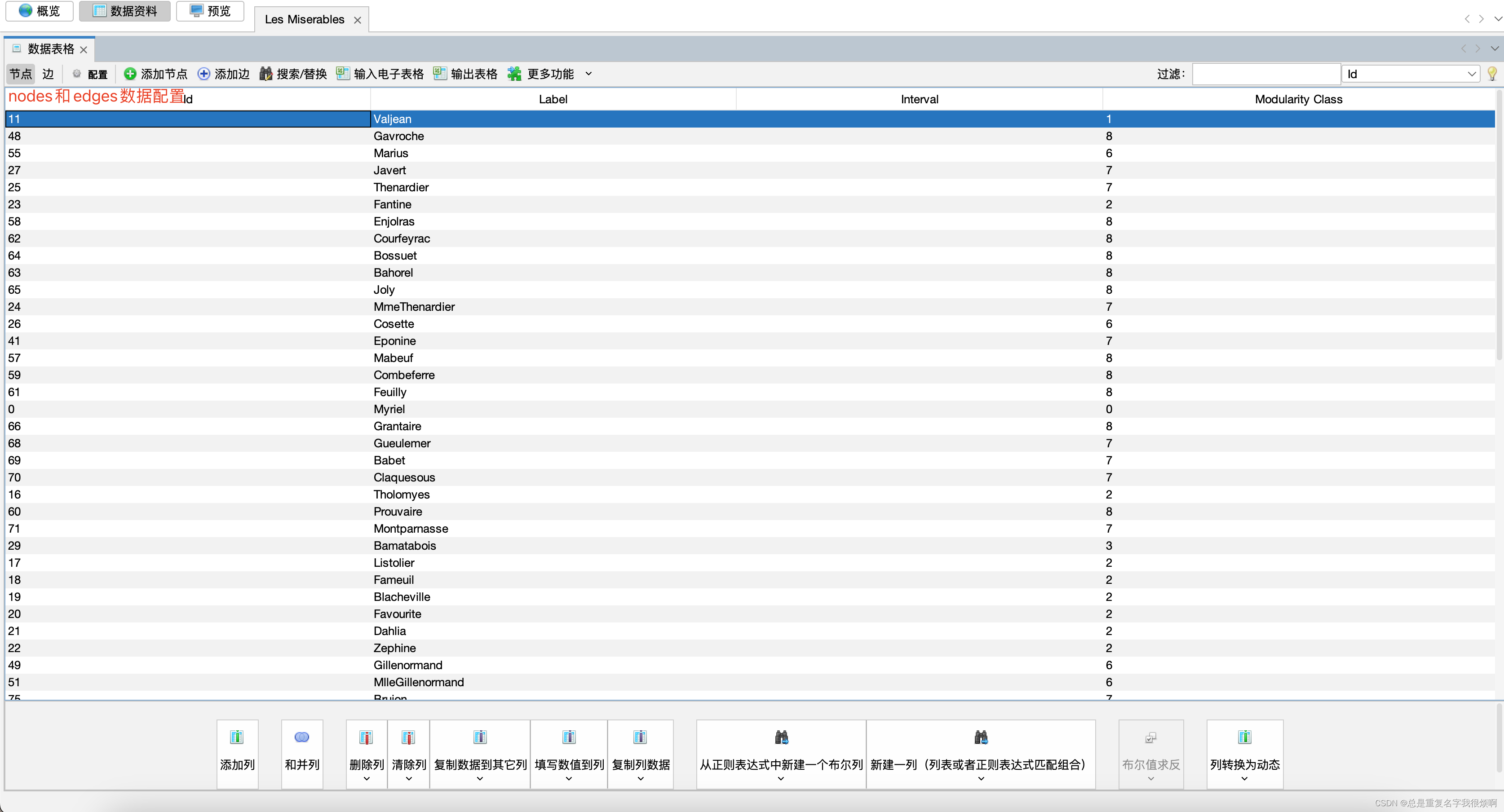
Task: Click the 添加边 blue plus icon
Action: tap(203, 74)
